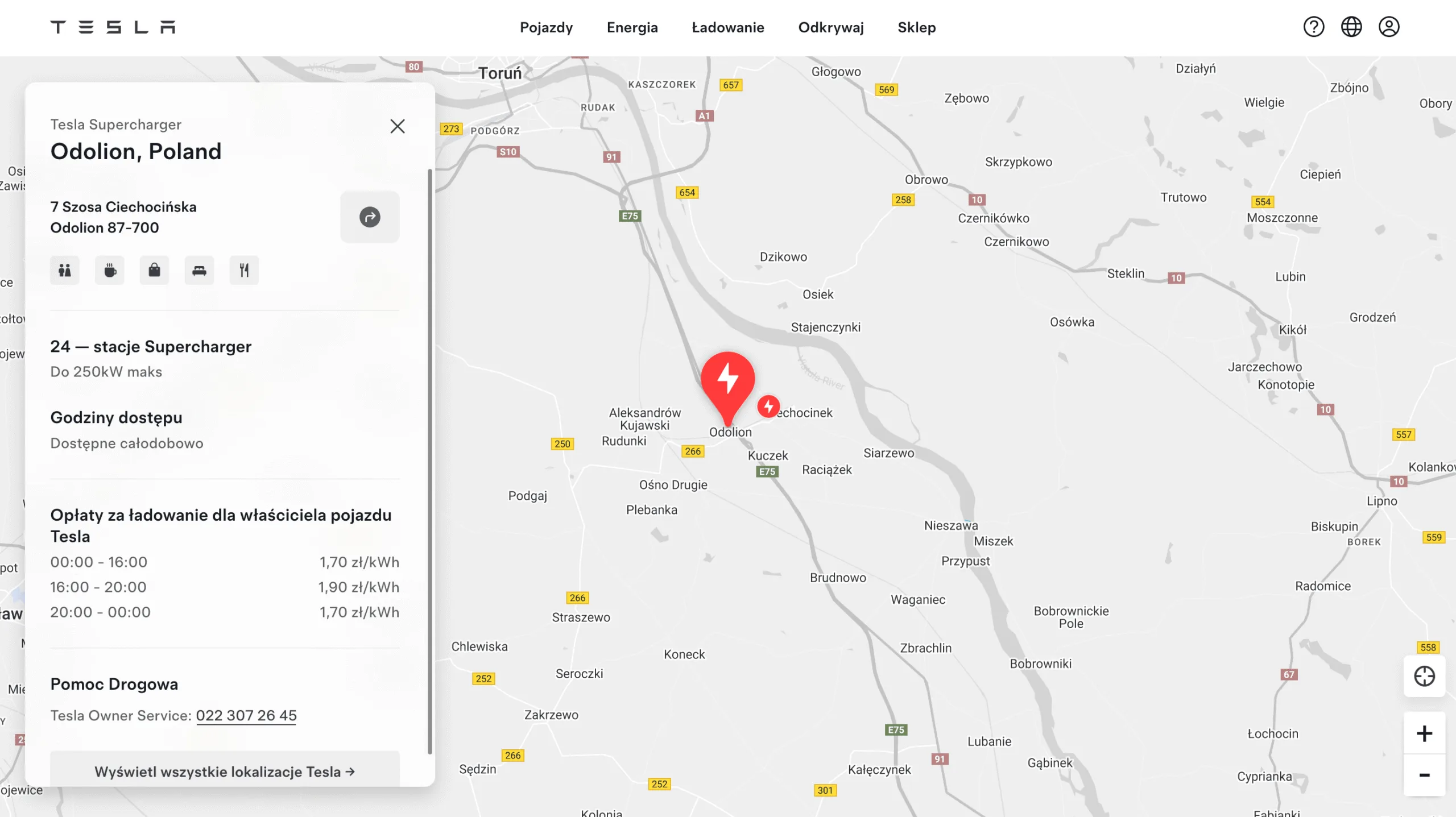Click the shopping bag amenity icon
The image size is (1456, 817).
point(154,270)
